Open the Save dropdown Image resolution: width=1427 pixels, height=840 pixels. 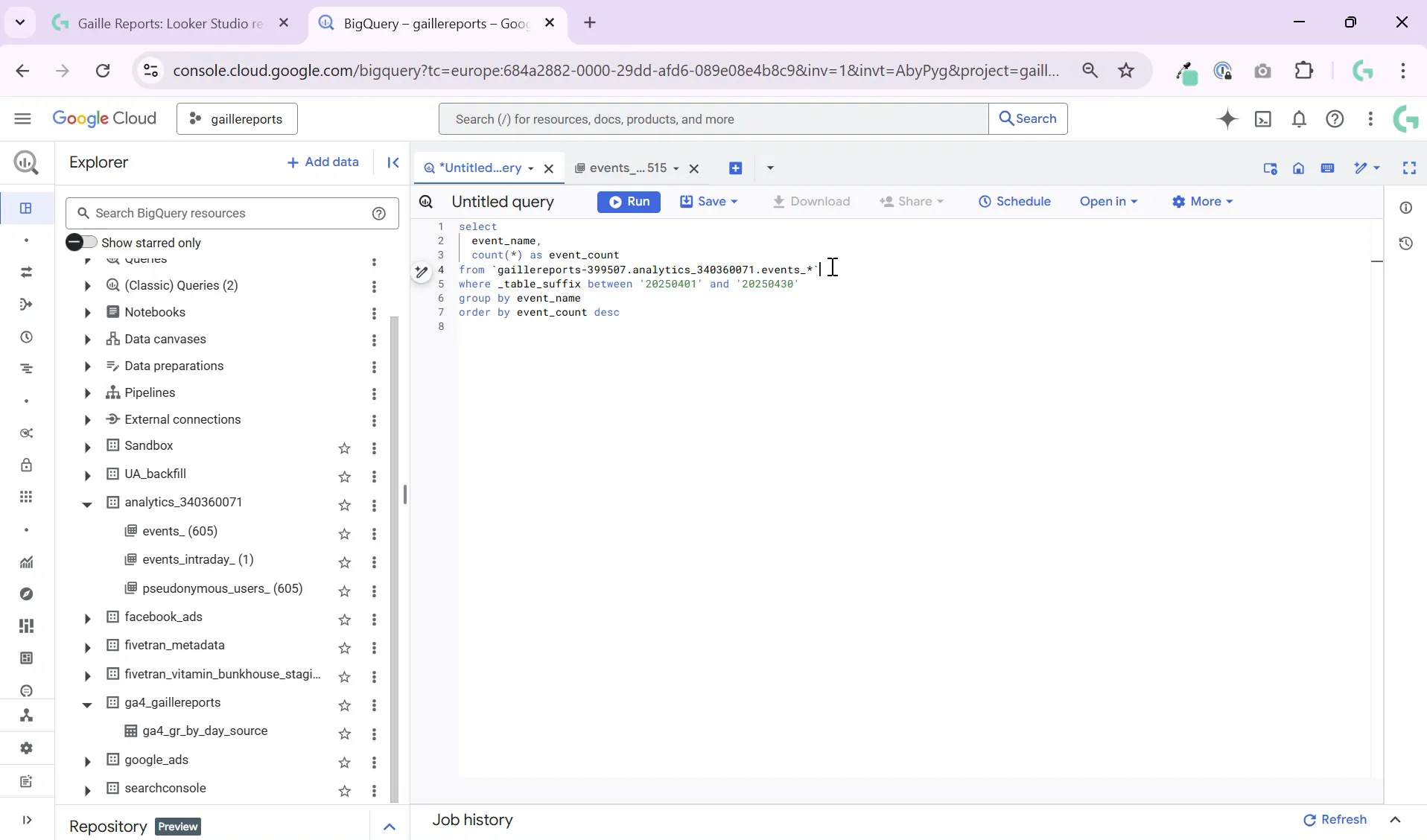coord(708,202)
